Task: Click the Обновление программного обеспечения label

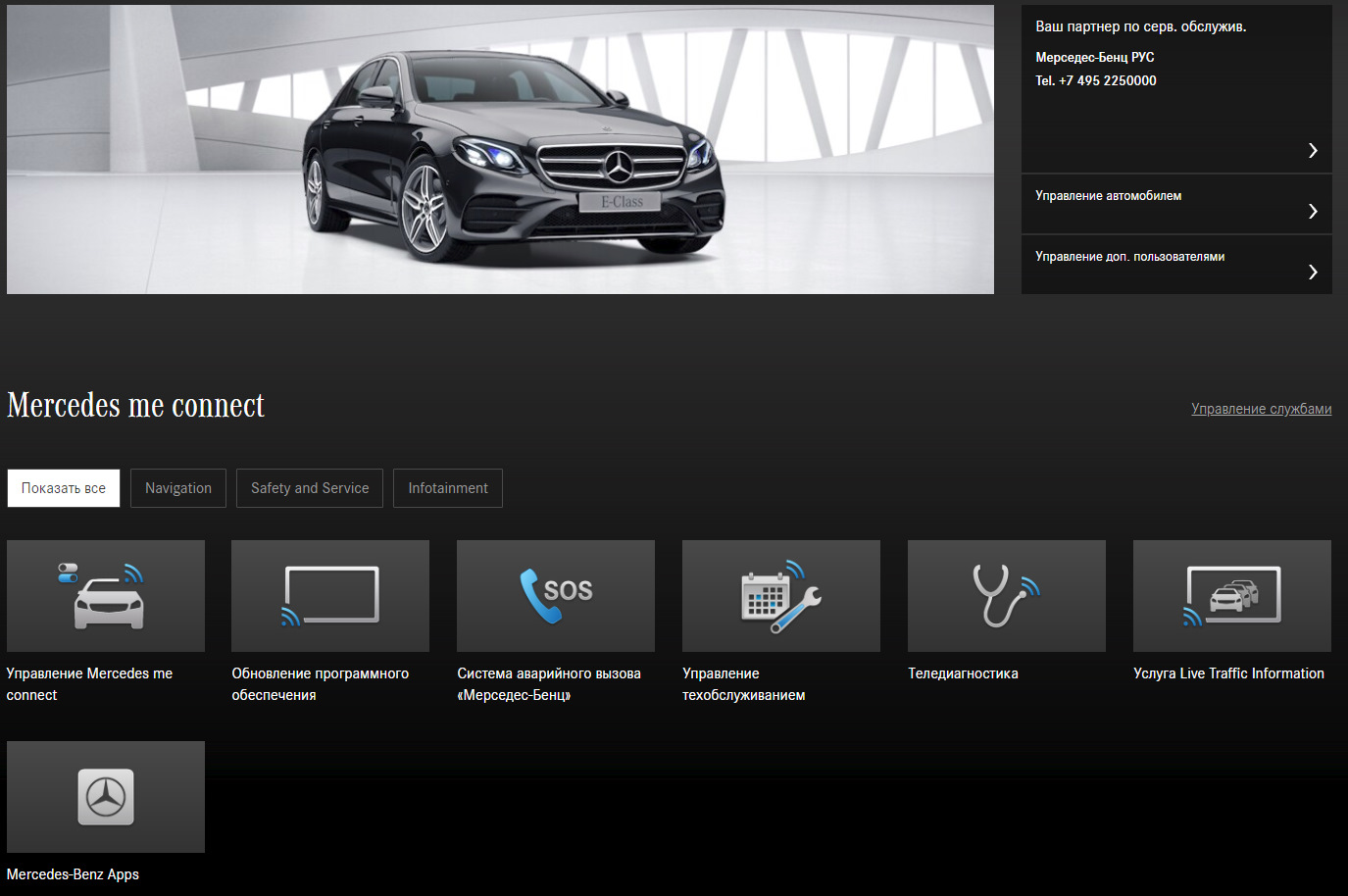Action: point(320,684)
